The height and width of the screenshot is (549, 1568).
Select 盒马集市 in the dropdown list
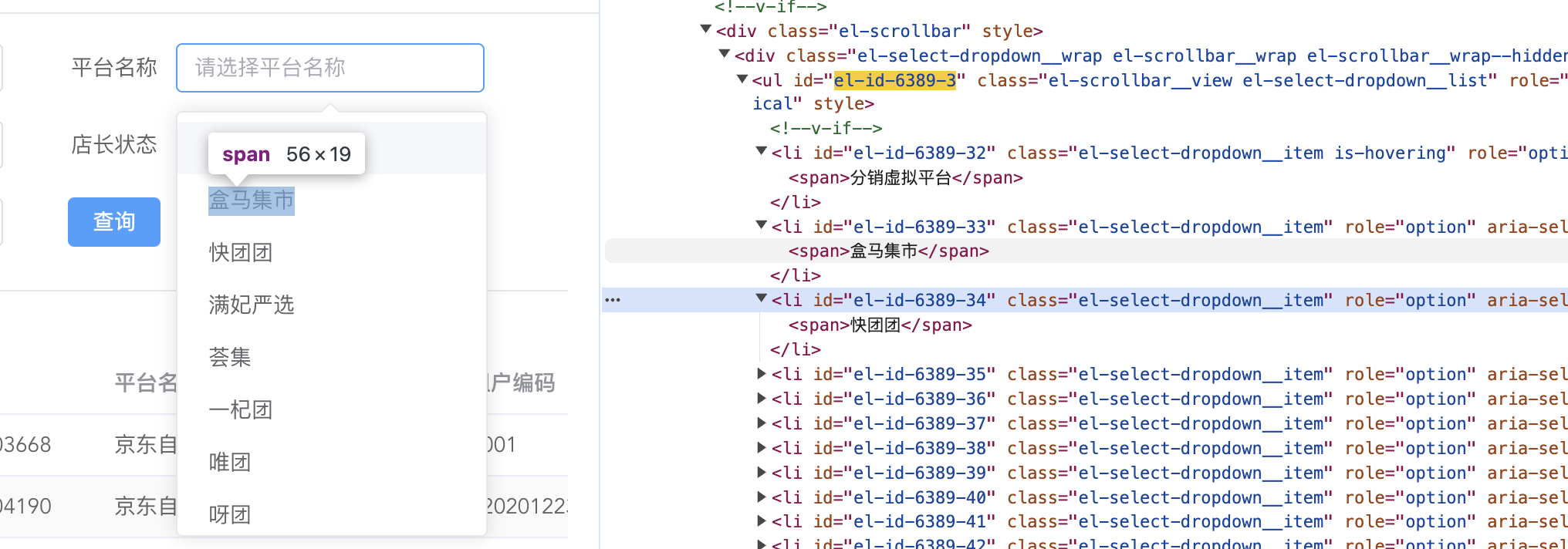(252, 200)
